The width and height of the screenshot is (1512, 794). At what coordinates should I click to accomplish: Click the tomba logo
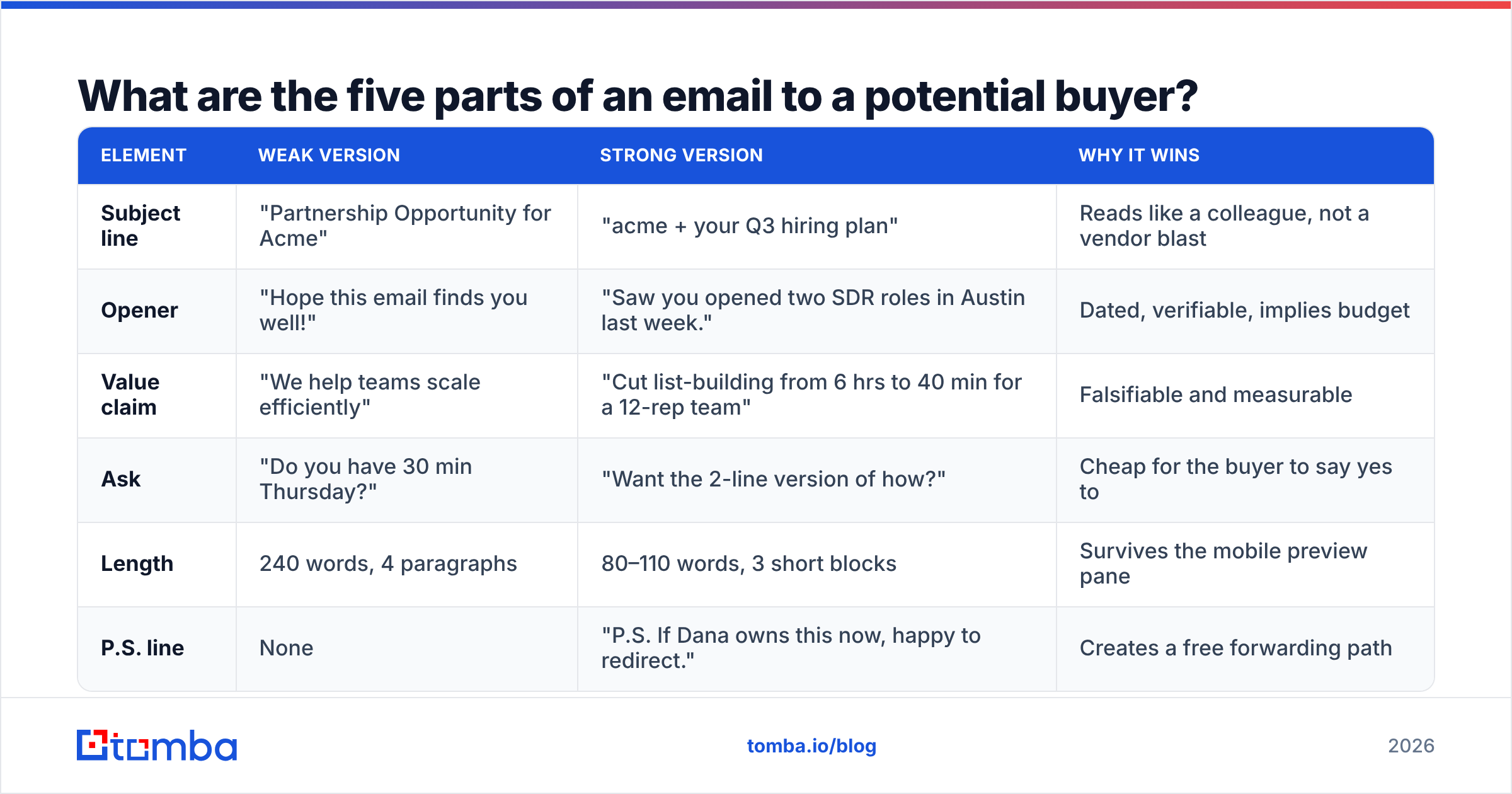tap(157, 745)
